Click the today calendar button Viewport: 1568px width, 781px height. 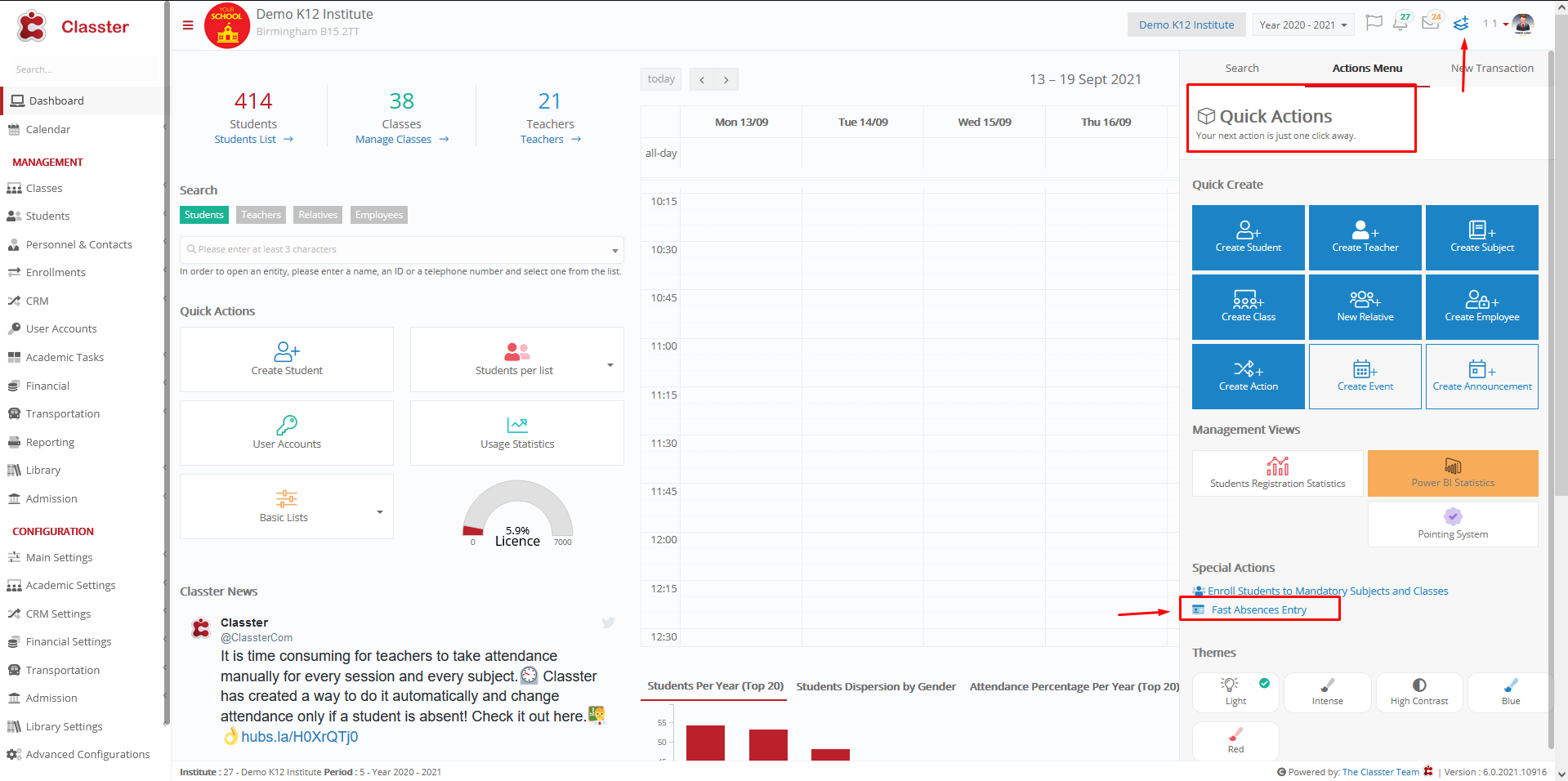tap(661, 79)
